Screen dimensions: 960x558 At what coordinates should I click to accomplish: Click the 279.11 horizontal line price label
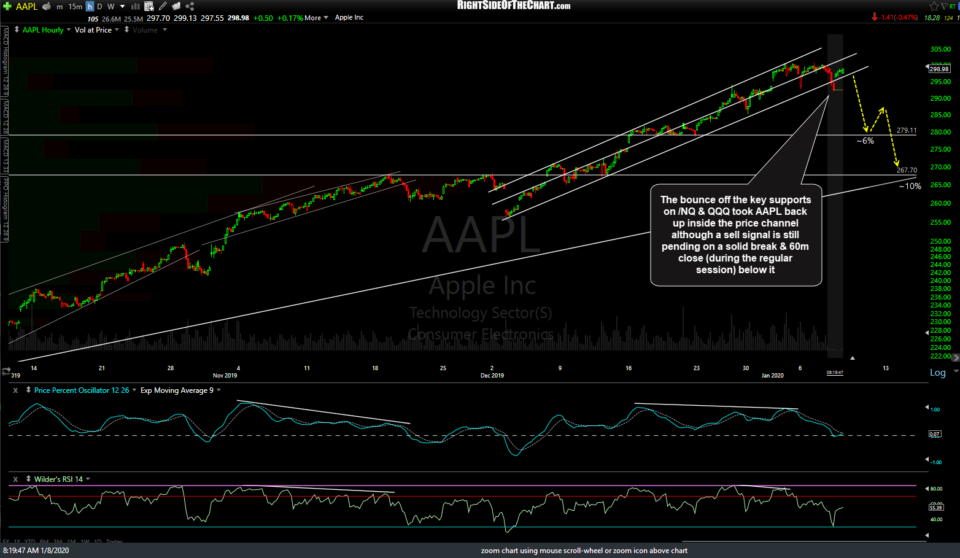907,130
